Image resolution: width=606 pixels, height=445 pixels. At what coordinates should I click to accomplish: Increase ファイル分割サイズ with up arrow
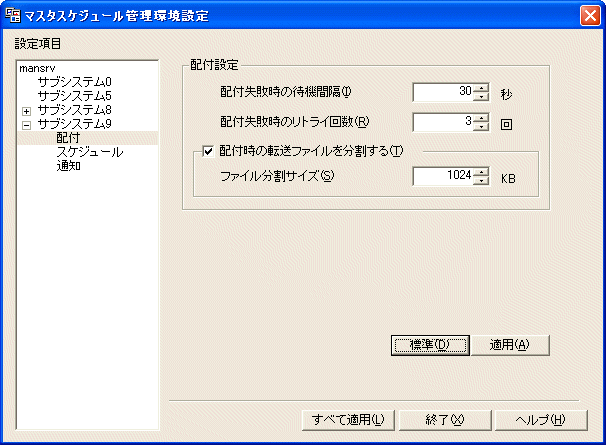481,172
